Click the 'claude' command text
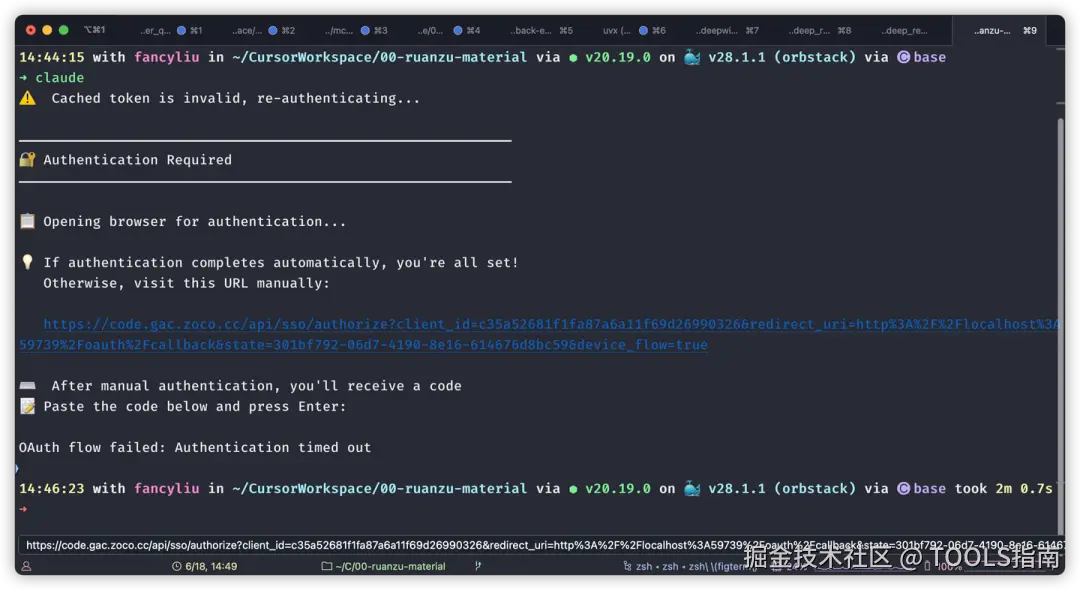 [x=60, y=78]
